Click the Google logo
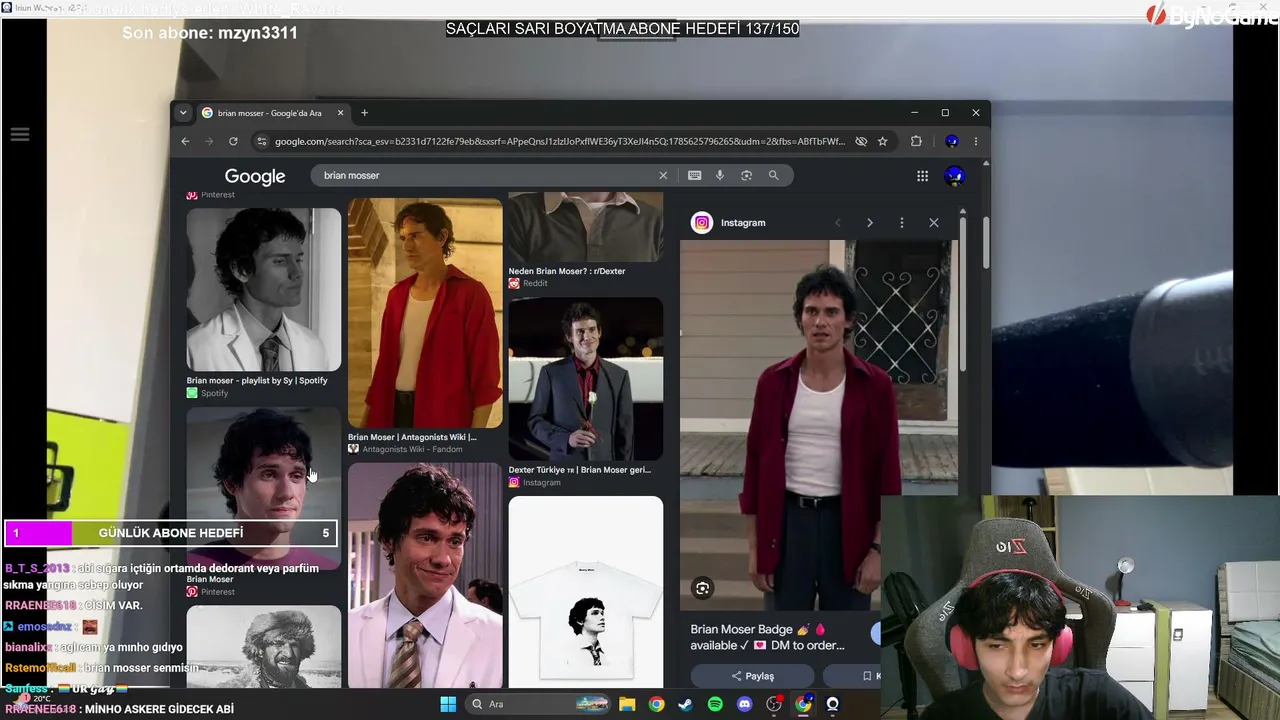 (x=255, y=177)
